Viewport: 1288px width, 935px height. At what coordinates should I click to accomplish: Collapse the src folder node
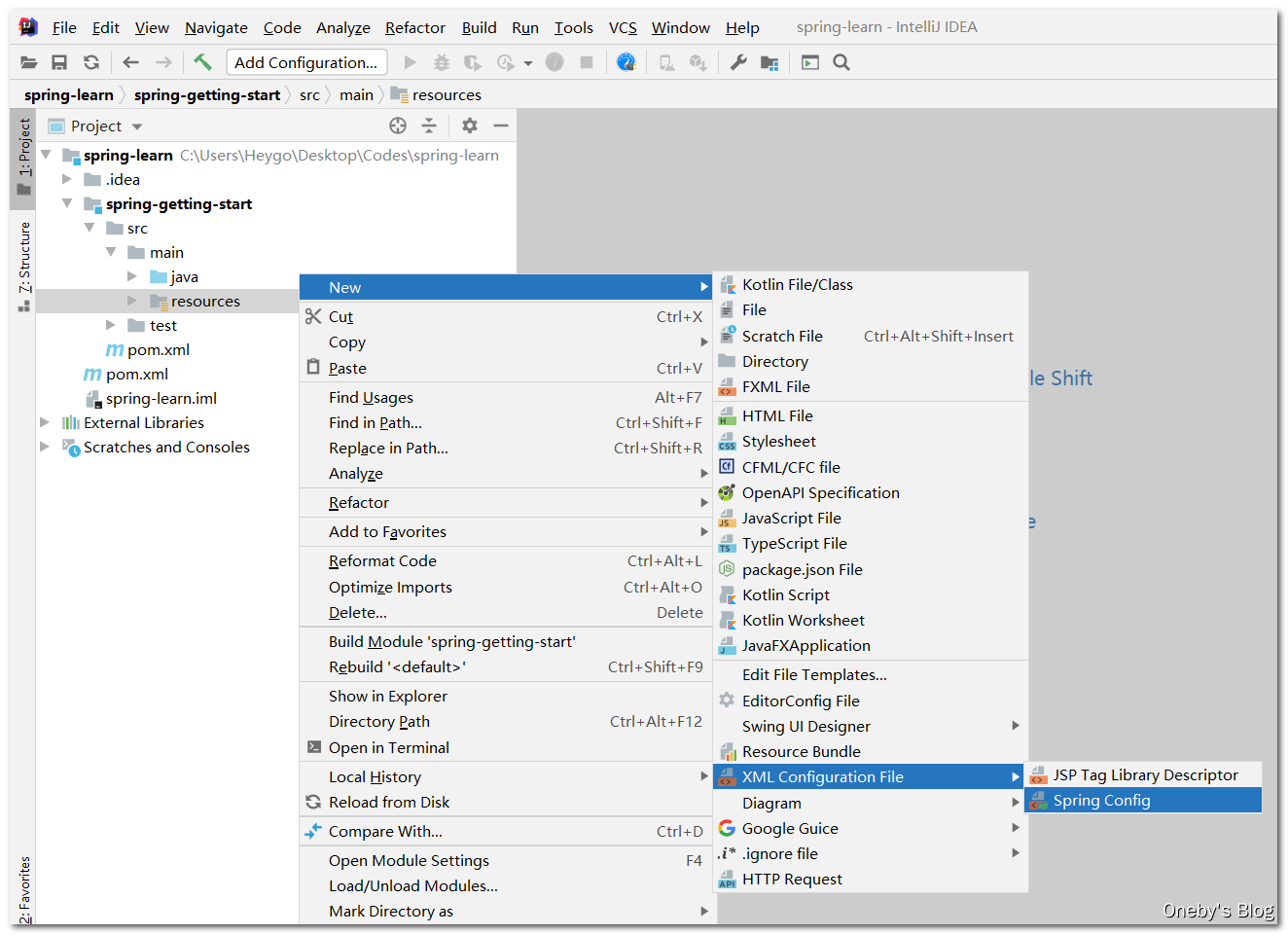coord(89,228)
